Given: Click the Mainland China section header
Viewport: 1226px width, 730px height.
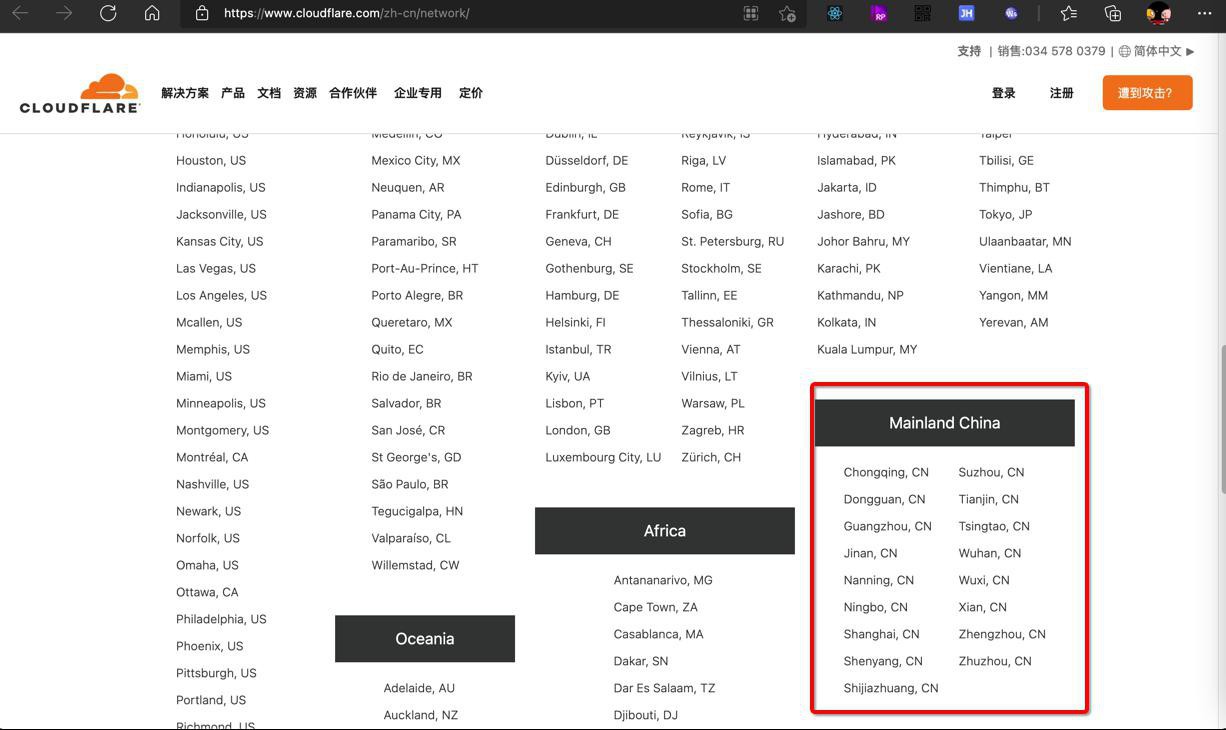Looking at the screenshot, I should point(945,423).
